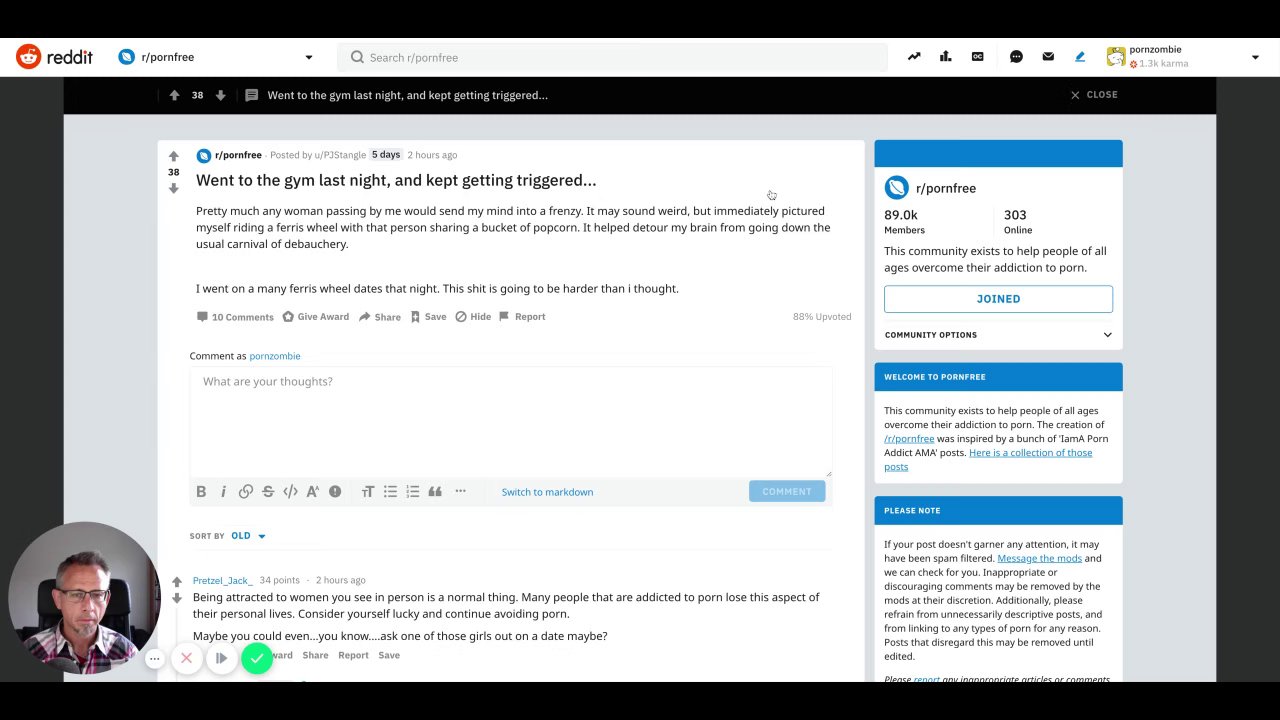Save the post

click(428, 316)
